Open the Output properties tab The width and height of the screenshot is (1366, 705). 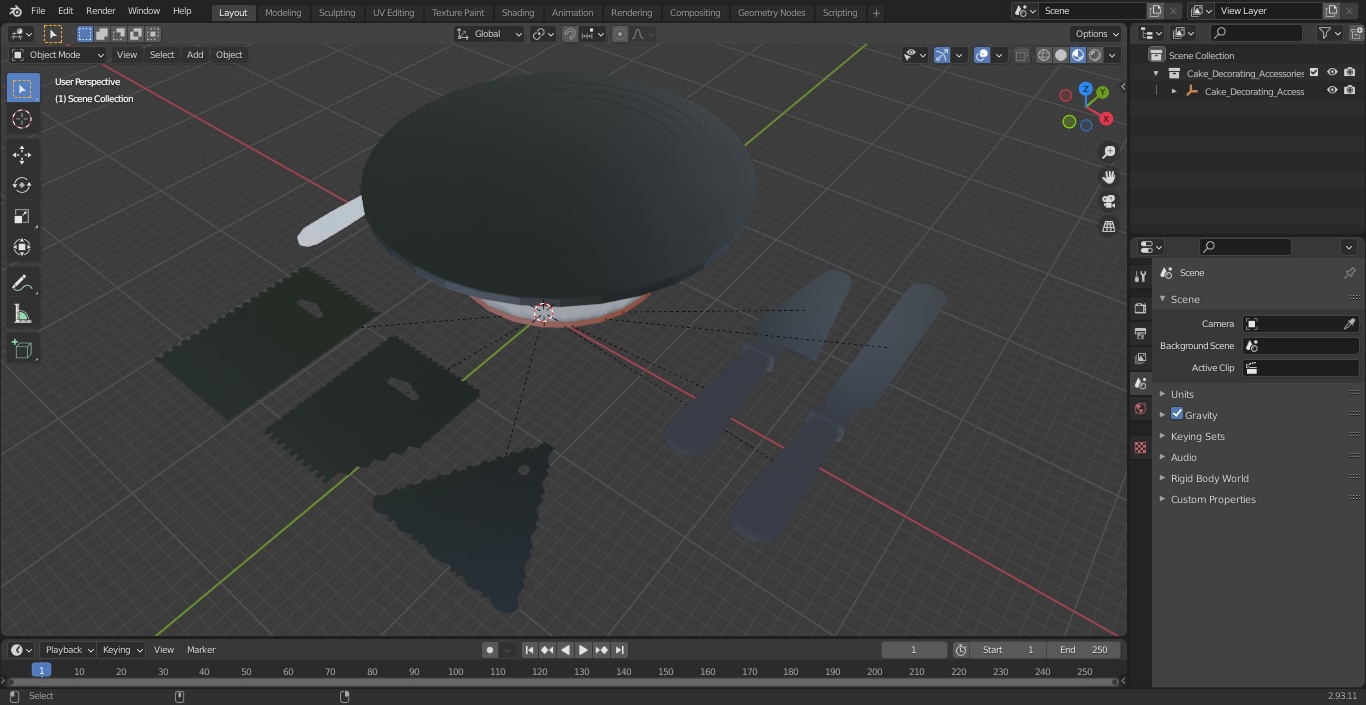click(1140, 333)
